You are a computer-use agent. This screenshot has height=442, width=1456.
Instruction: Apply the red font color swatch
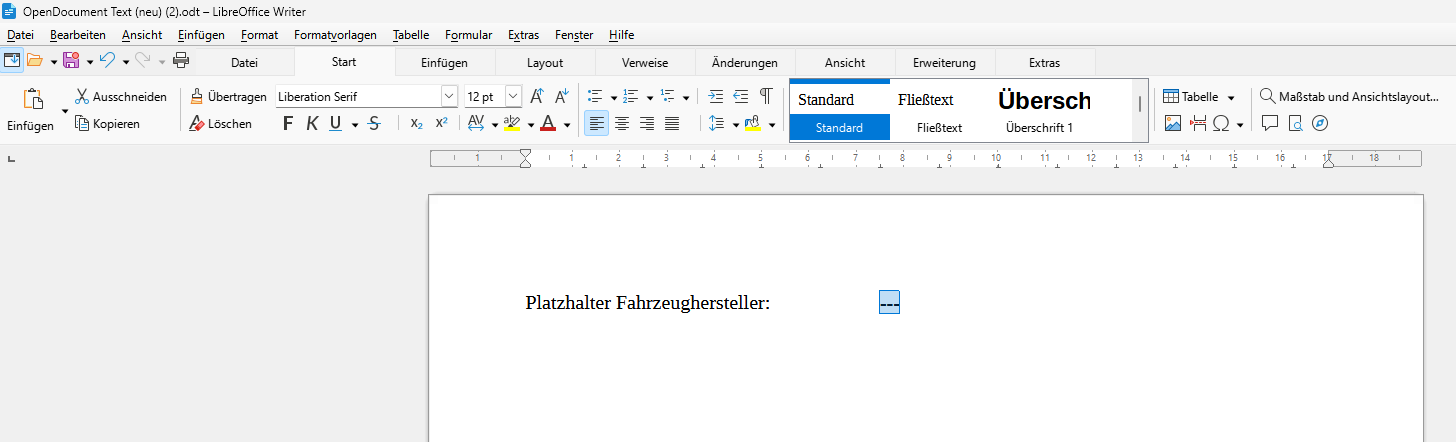[548, 124]
